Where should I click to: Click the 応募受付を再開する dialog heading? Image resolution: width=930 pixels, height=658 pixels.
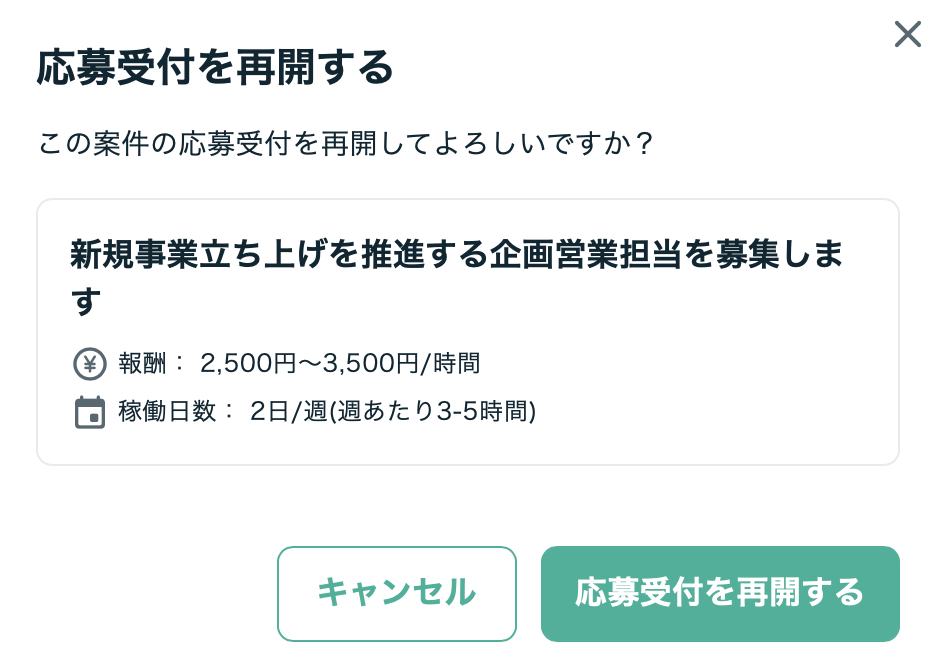coord(215,69)
